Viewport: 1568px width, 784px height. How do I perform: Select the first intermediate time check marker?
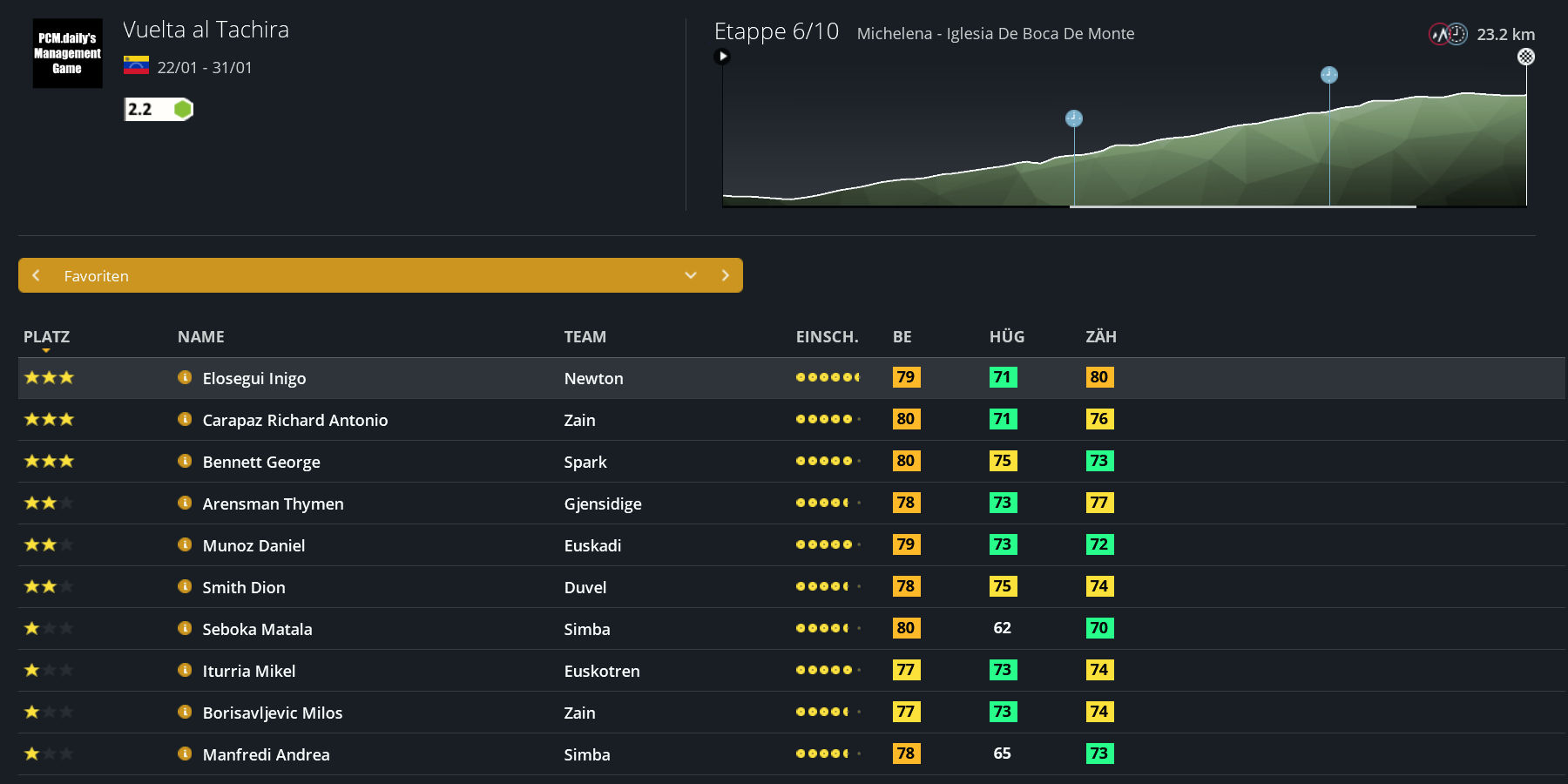[1074, 118]
